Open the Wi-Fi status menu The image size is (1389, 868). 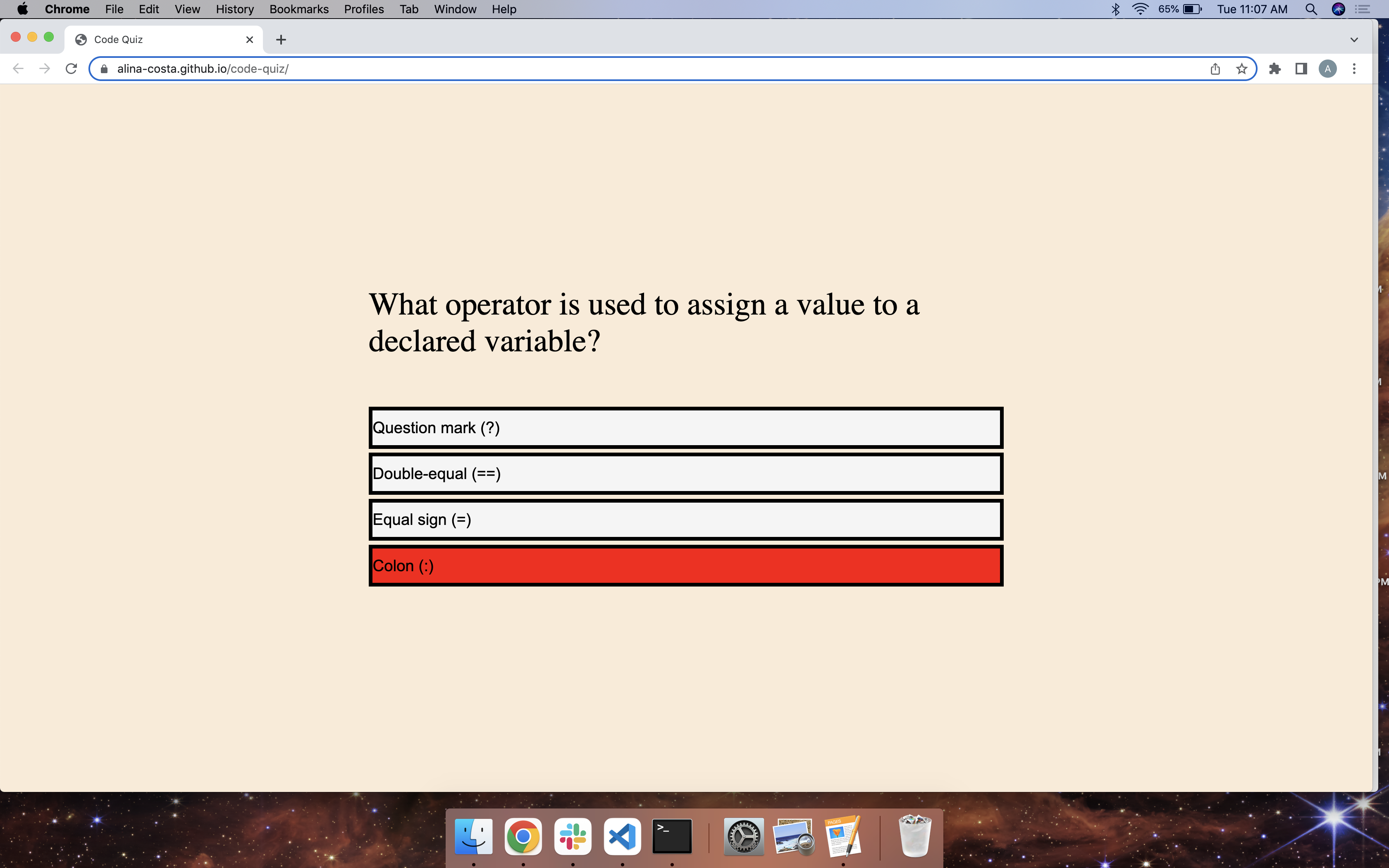tap(1139, 9)
